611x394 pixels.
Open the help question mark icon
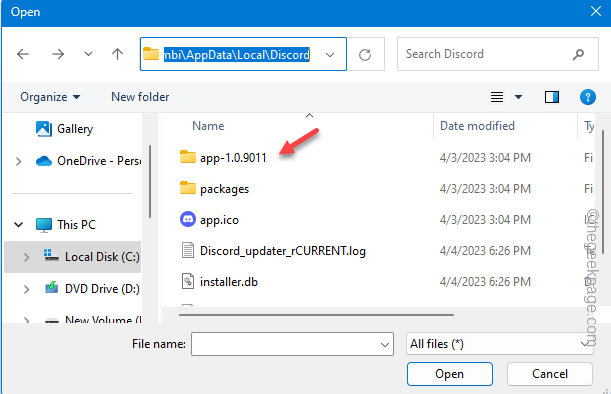[x=588, y=97]
